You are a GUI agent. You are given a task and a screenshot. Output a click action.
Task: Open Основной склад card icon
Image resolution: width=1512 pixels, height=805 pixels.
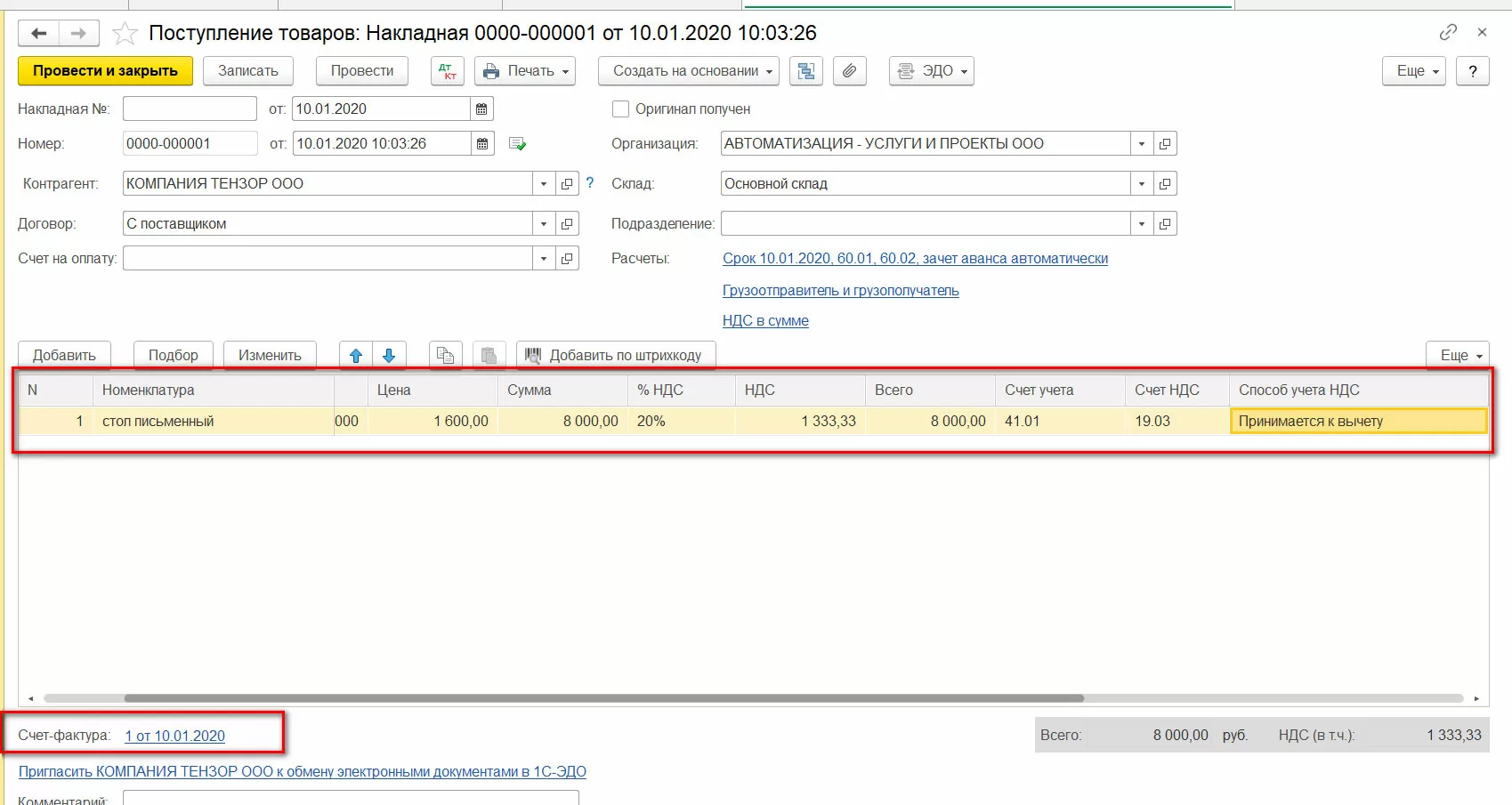click(x=1165, y=183)
